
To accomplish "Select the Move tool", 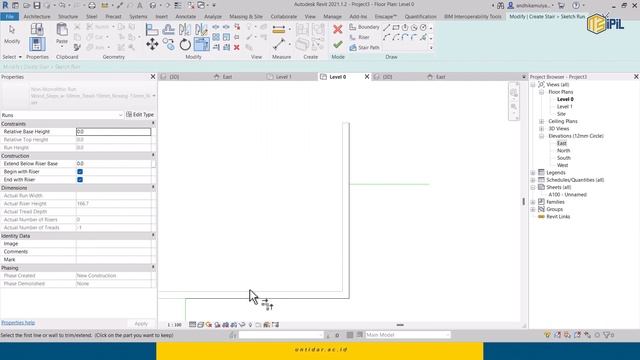I will (152, 44).
